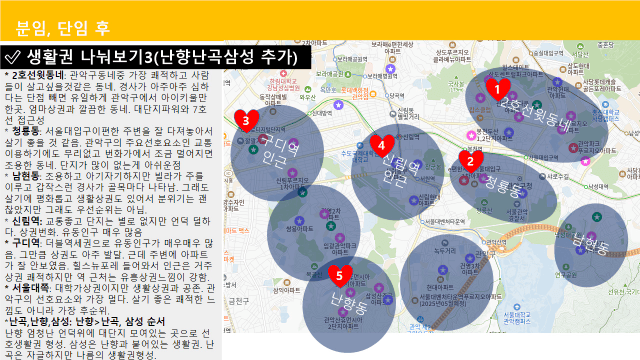Screen dimensions: 640x360
Task: Click the 서울관악경찰서 map label
Action: (x=517, y=215)
